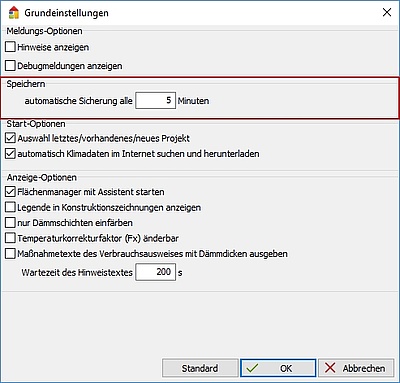Enable Temperaturkorrekturfaktor (Fx) änderbar
This screenshot has height=383, width=400.
pyautogui.click(x=10, y=238)
